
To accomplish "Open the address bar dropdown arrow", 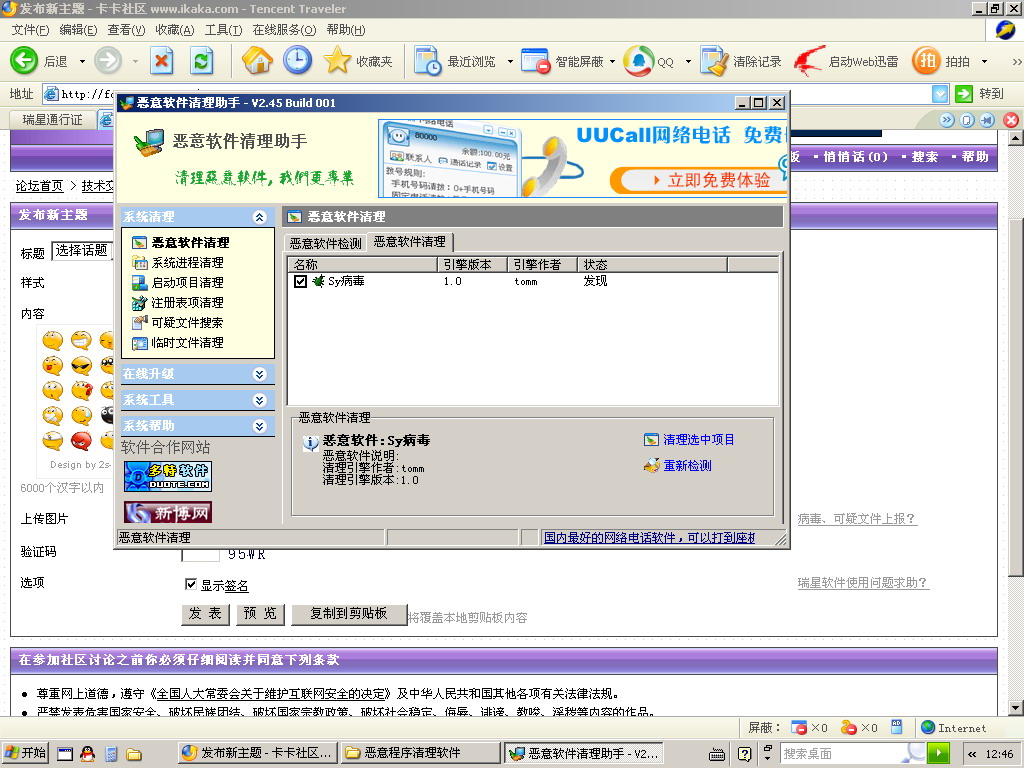I will 940,94.
